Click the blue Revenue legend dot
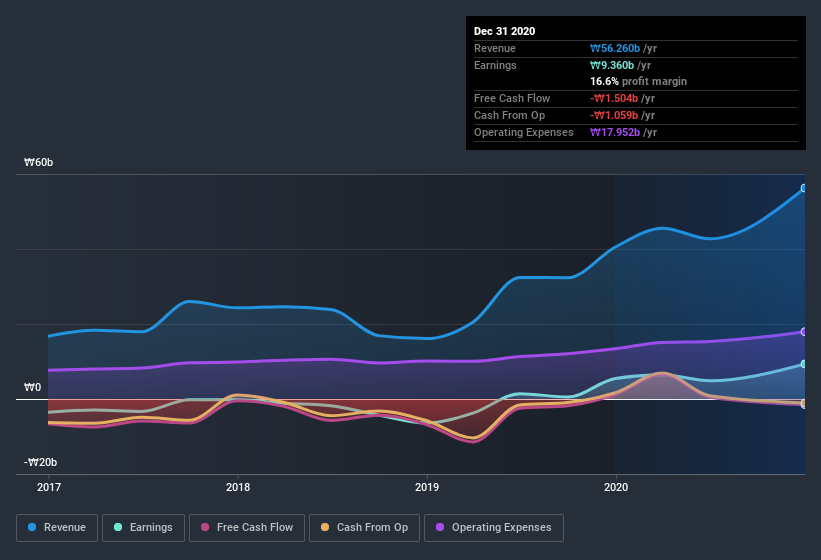Viewport: 821px width, 560px height. (x=32, y=527)
